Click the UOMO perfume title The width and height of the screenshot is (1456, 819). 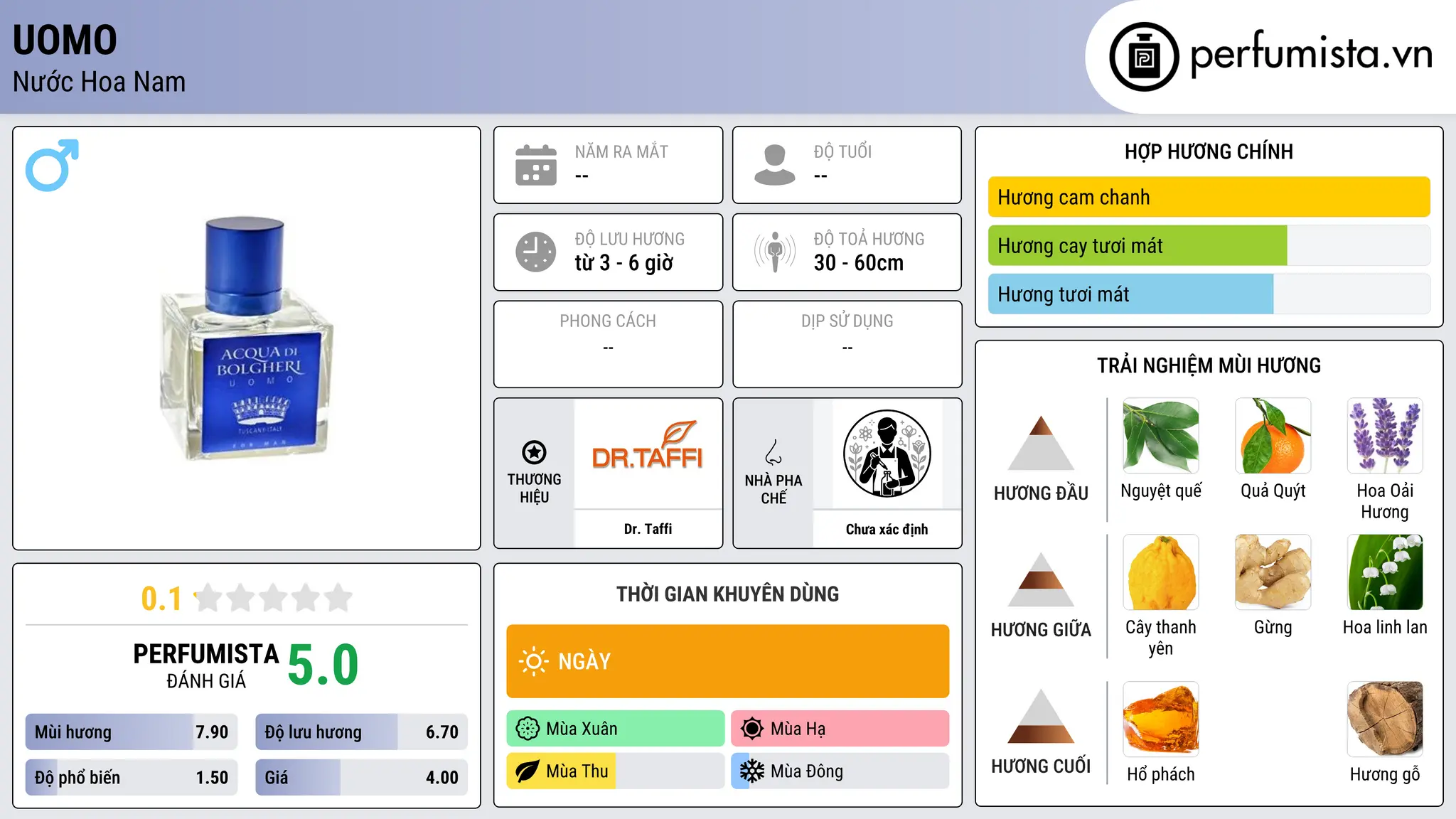pyautogui.click(x=65, y=40)
